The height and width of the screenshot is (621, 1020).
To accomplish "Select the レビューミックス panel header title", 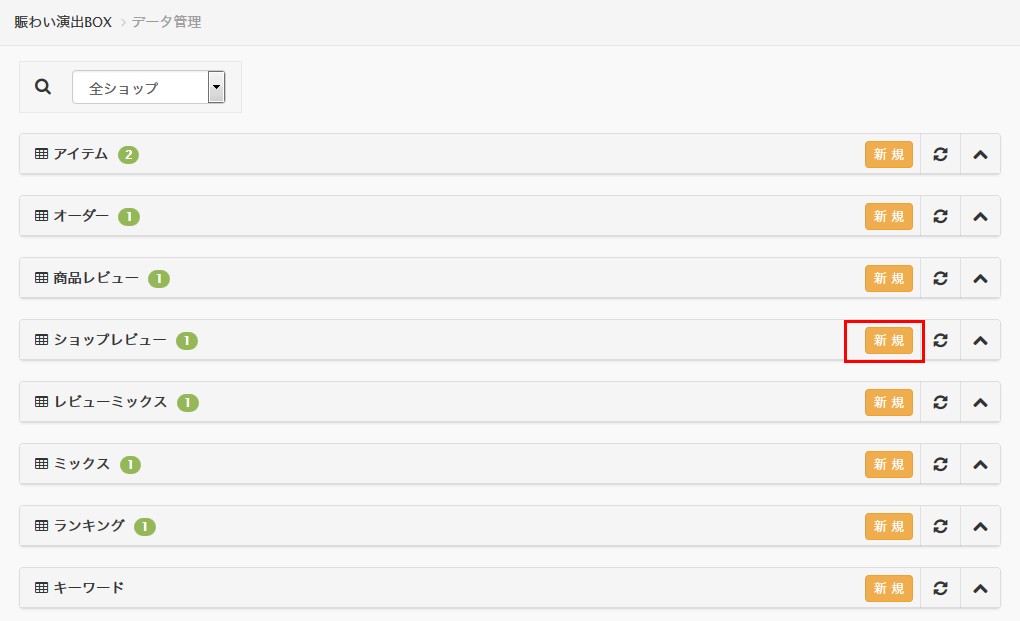I will tap(110, 402).
